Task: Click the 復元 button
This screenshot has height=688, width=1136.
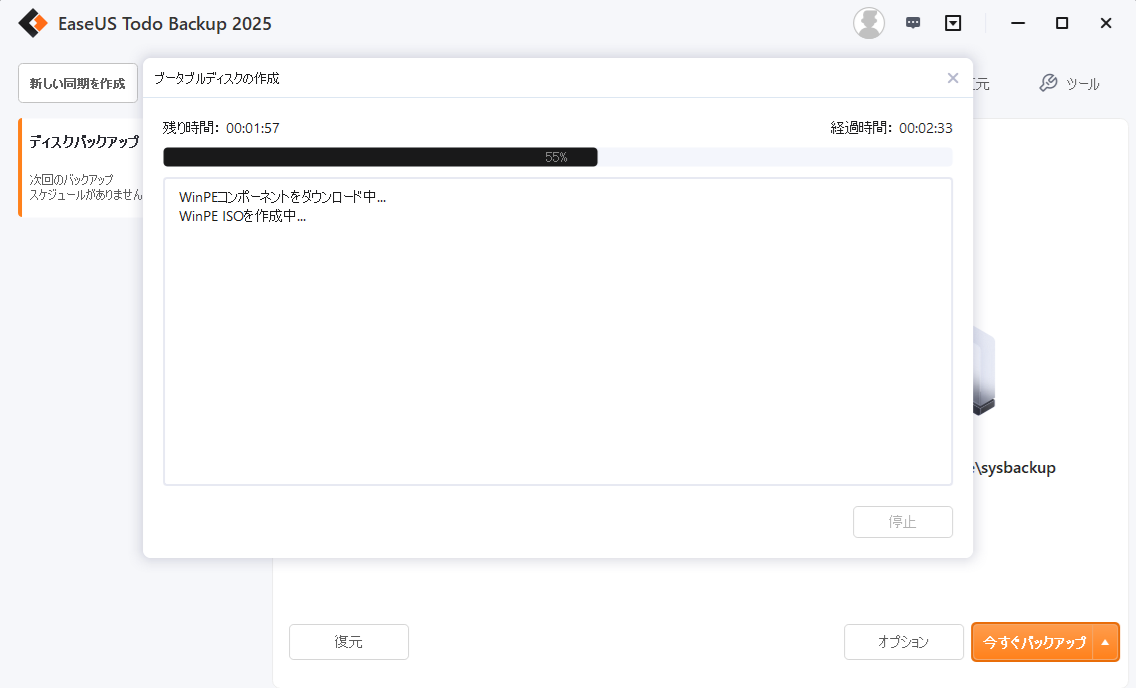Action: 348,642
